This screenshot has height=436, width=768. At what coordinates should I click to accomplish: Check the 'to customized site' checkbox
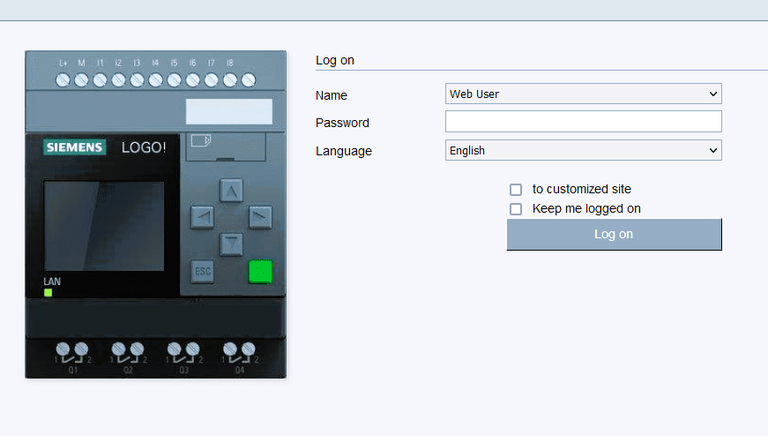coord(515,190)
